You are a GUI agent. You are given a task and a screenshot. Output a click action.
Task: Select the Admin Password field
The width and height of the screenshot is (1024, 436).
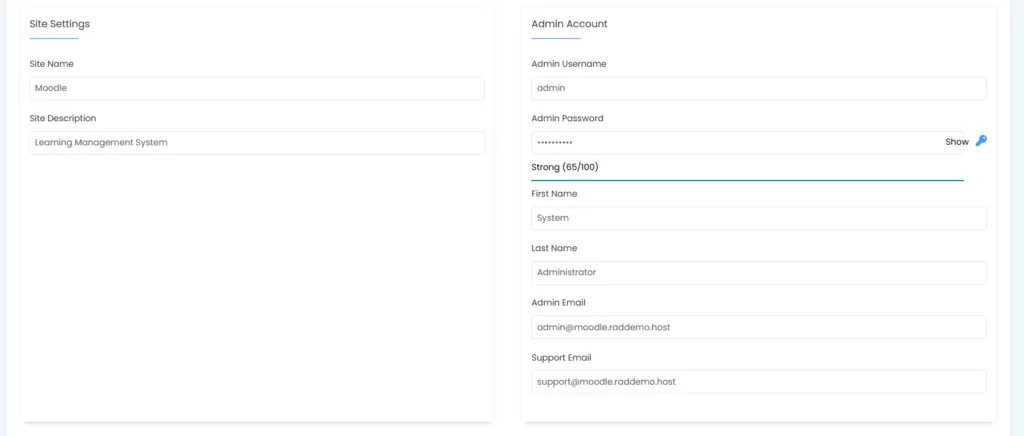coord(735,142)
